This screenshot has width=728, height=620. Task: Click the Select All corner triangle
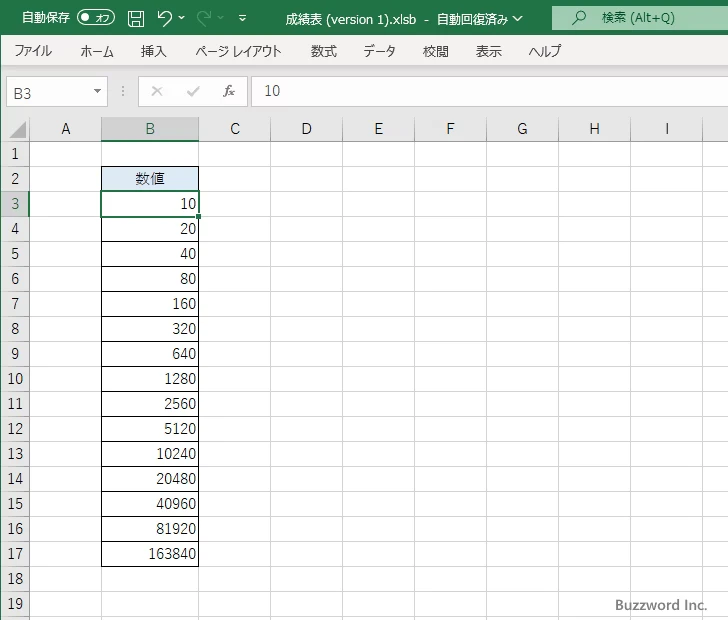[x=18, y=130]
